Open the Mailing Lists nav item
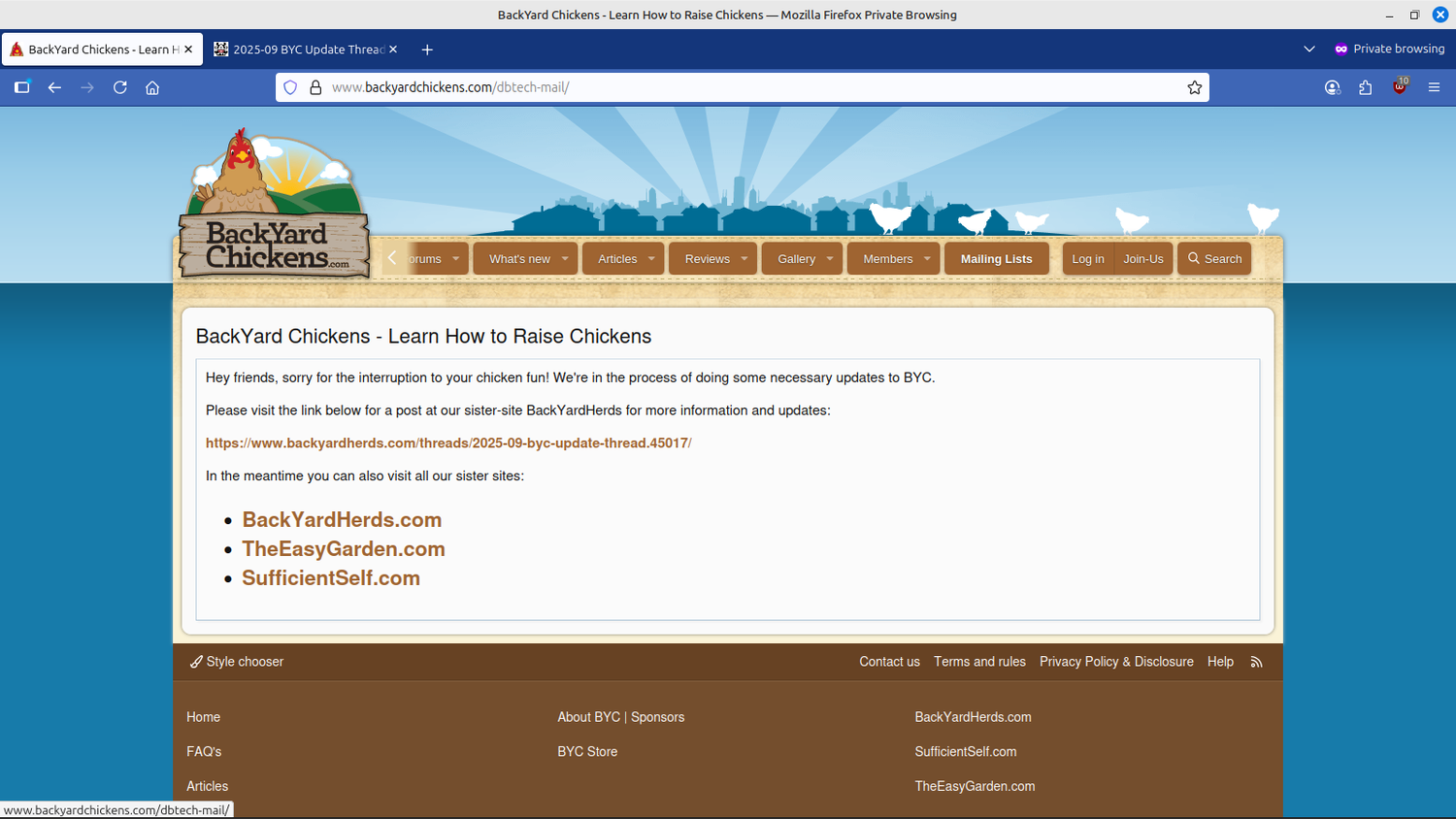This screenshot has width=1456, height=819. pyautogui.click(x=996, y=259)
